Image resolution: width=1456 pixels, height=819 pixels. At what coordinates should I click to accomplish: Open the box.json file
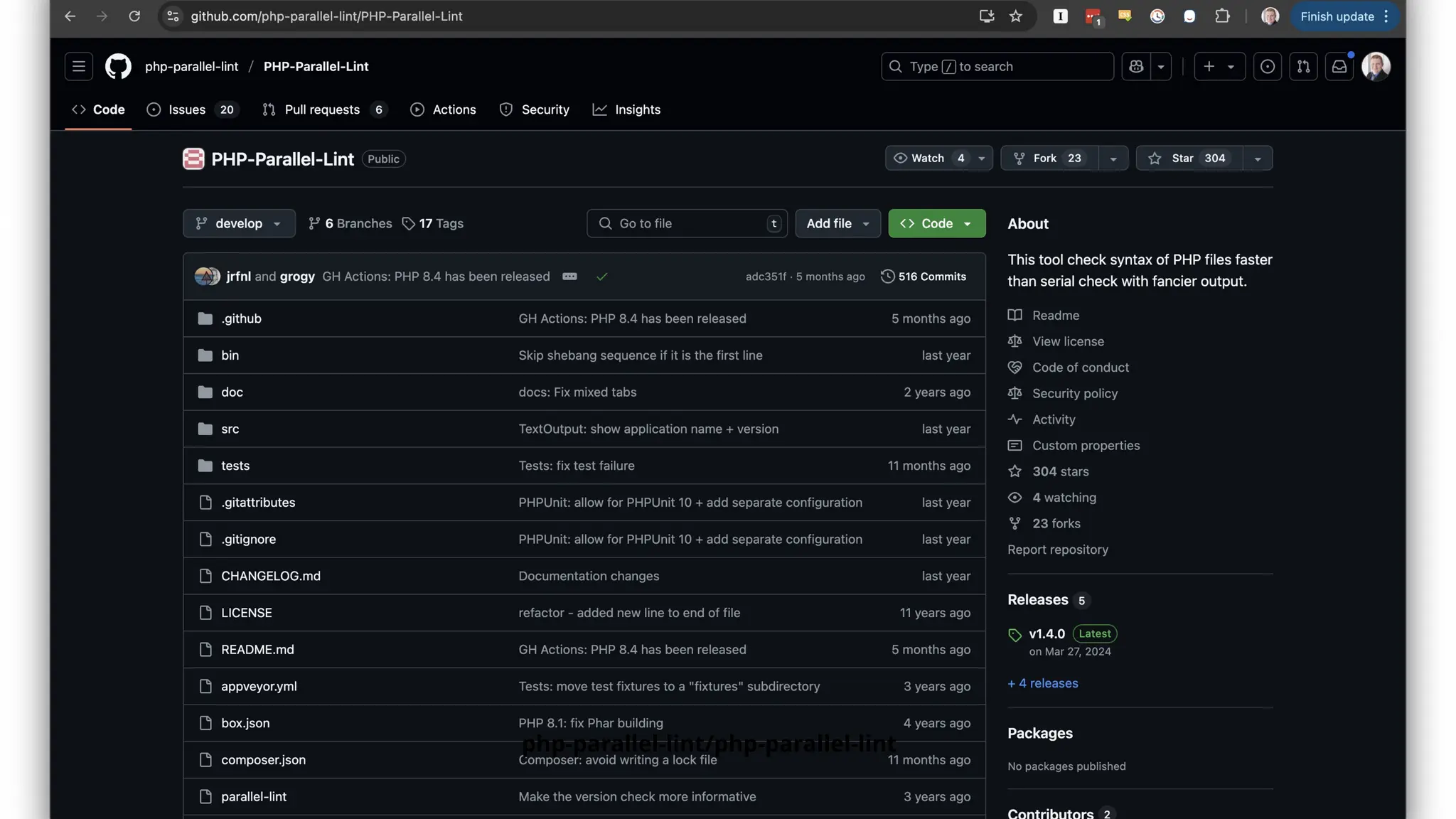click(245, 723)
